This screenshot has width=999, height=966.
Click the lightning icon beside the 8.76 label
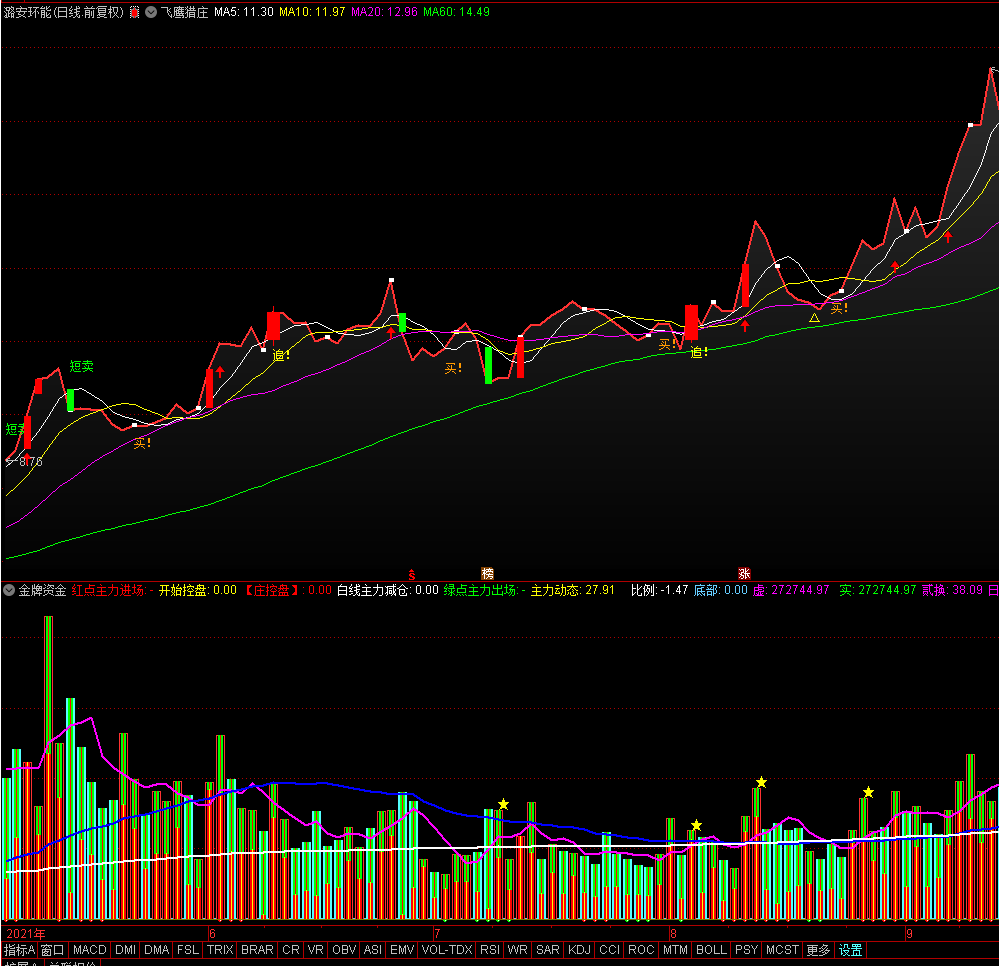pos(10,461)
